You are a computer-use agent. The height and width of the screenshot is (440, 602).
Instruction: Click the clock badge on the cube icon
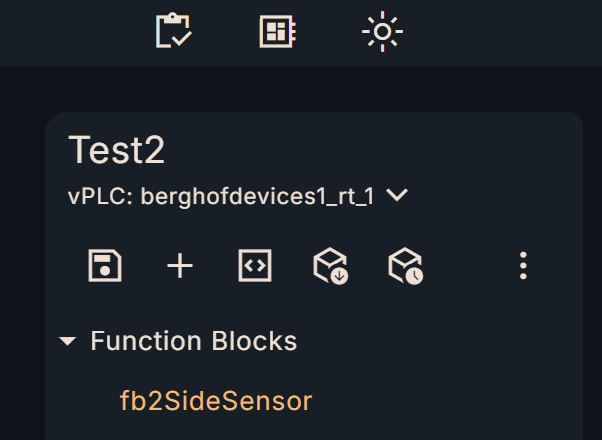click(414, 275)
